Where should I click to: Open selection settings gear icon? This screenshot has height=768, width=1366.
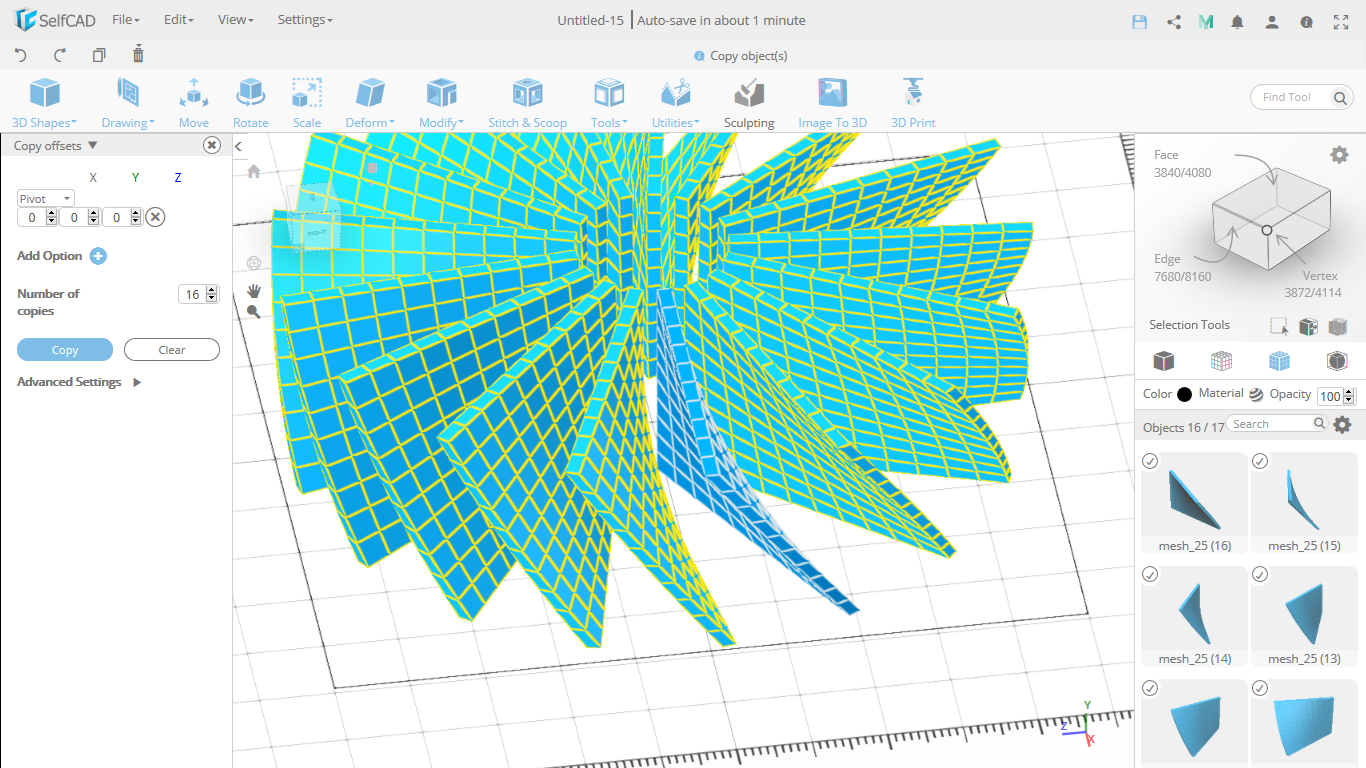[1339, 155]
